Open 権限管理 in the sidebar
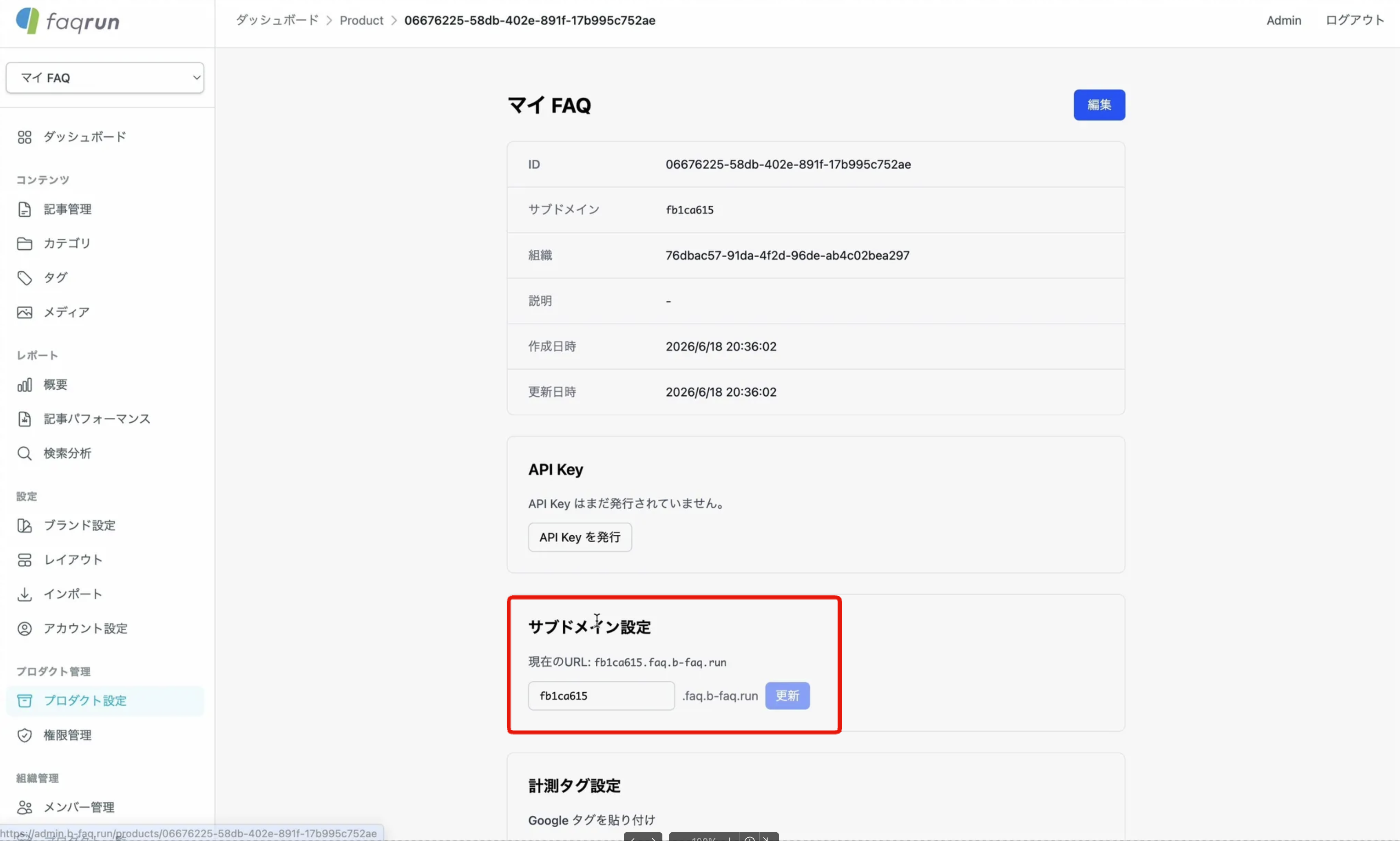The height and width of the screenshot is (841, 1400). 67,735
